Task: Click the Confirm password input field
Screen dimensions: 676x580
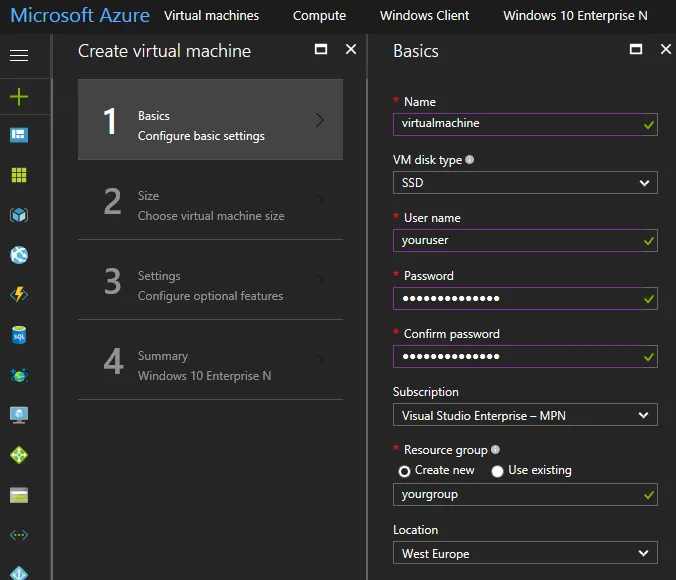Action: [x=525, y=357]
